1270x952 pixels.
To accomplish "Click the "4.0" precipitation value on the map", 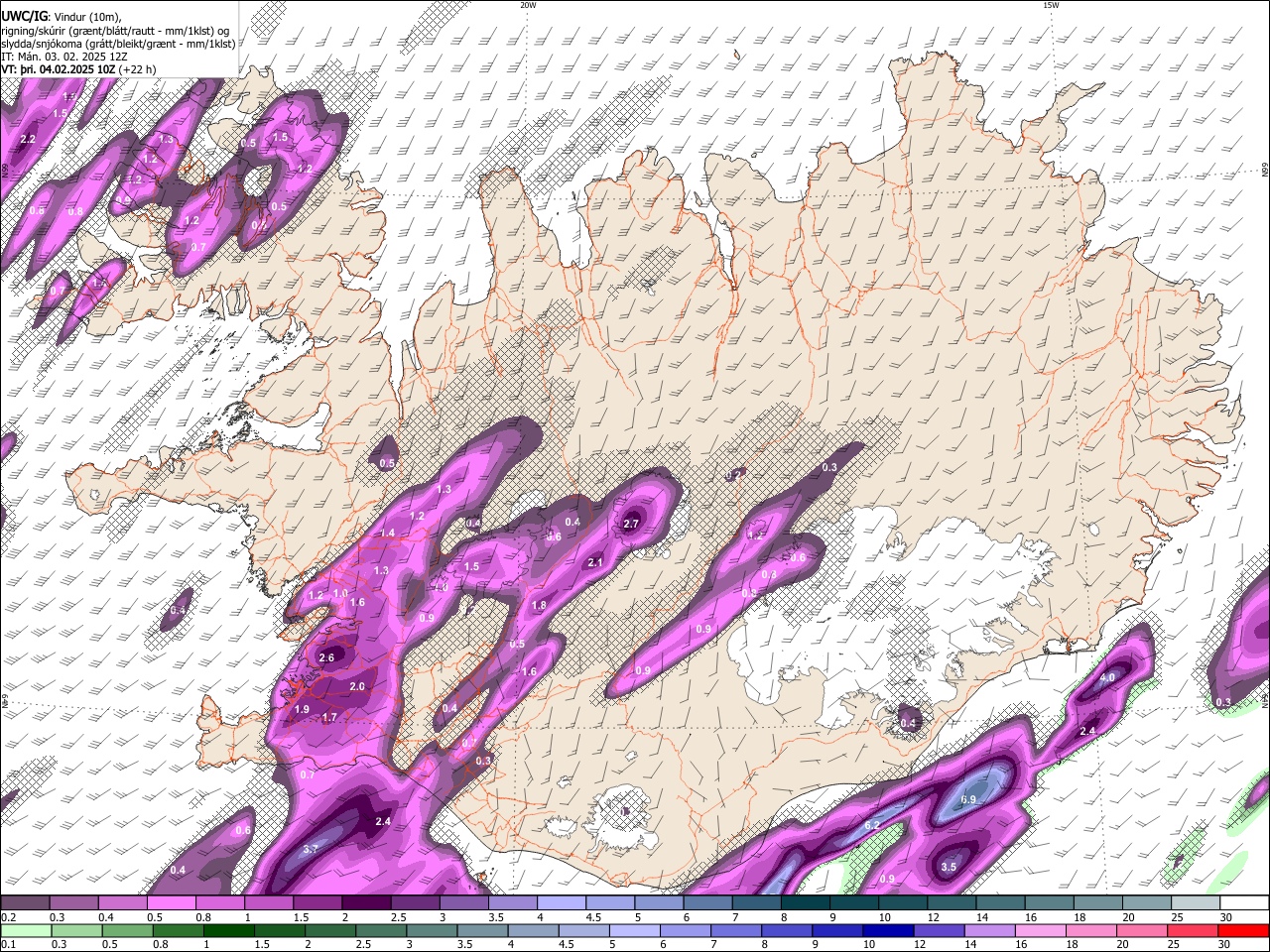I will click(x=1107, y=678).
